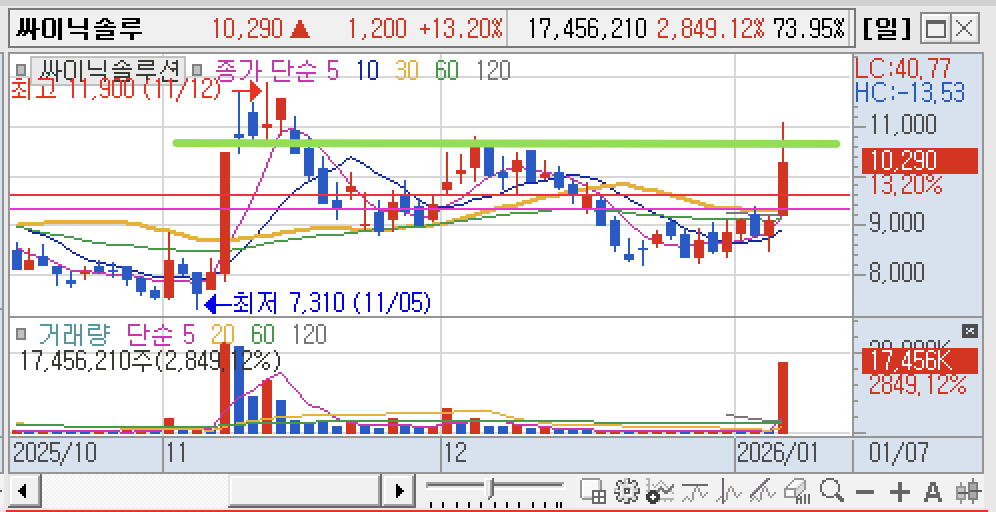The image size is (996, 512).
Task: Toggle the small square before 싸이닉솔루션 label
Action: [20, 70]
